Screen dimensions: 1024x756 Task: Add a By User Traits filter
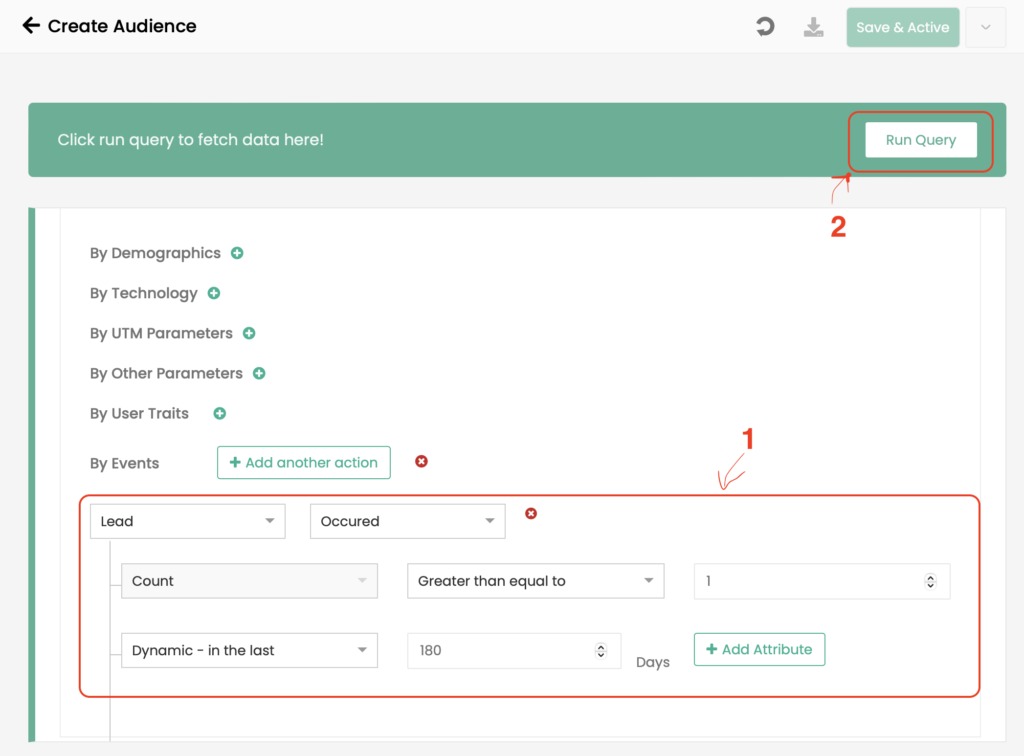pos(219,413)
